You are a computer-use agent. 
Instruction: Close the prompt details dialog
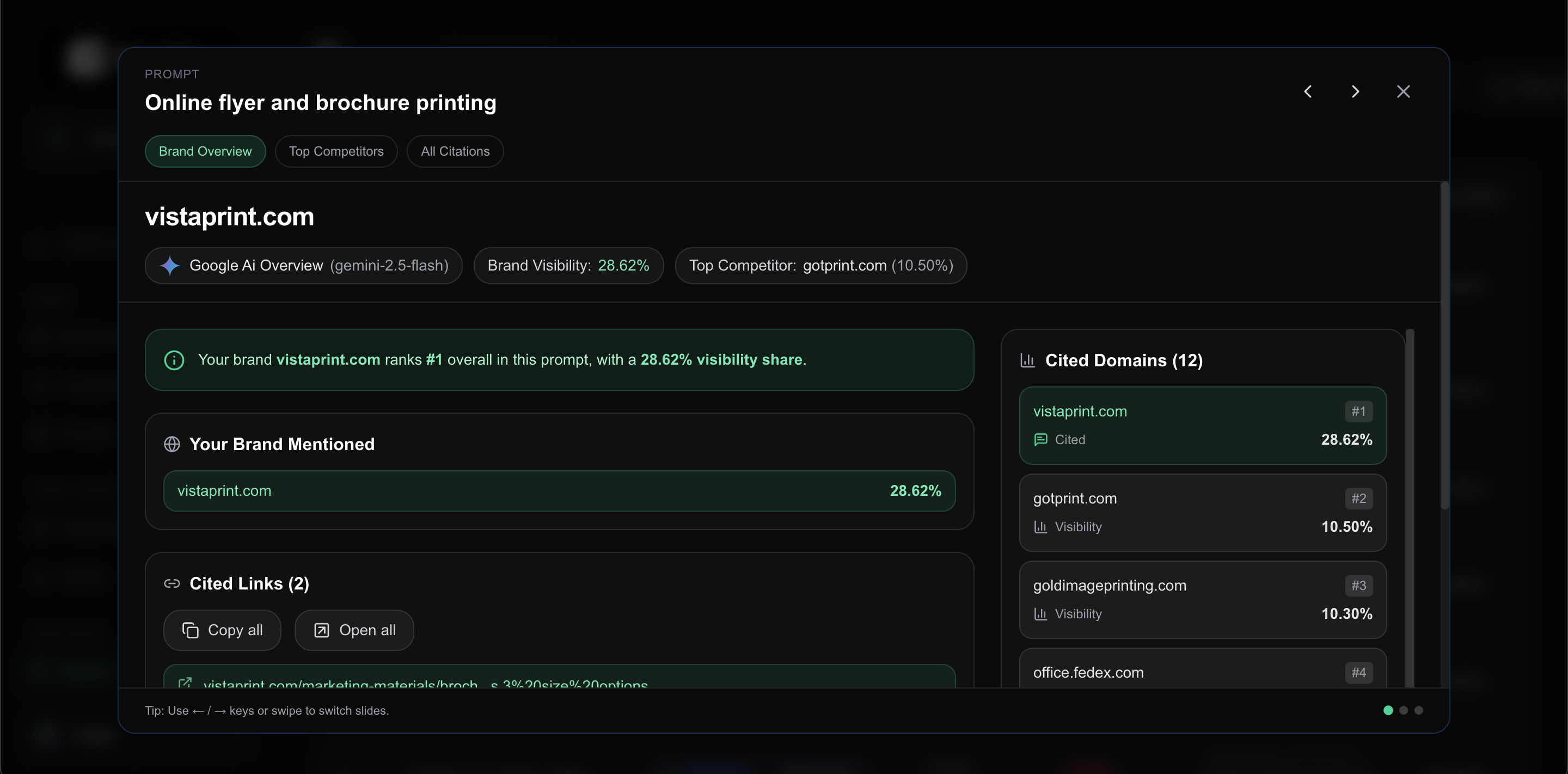point(1403,91)
